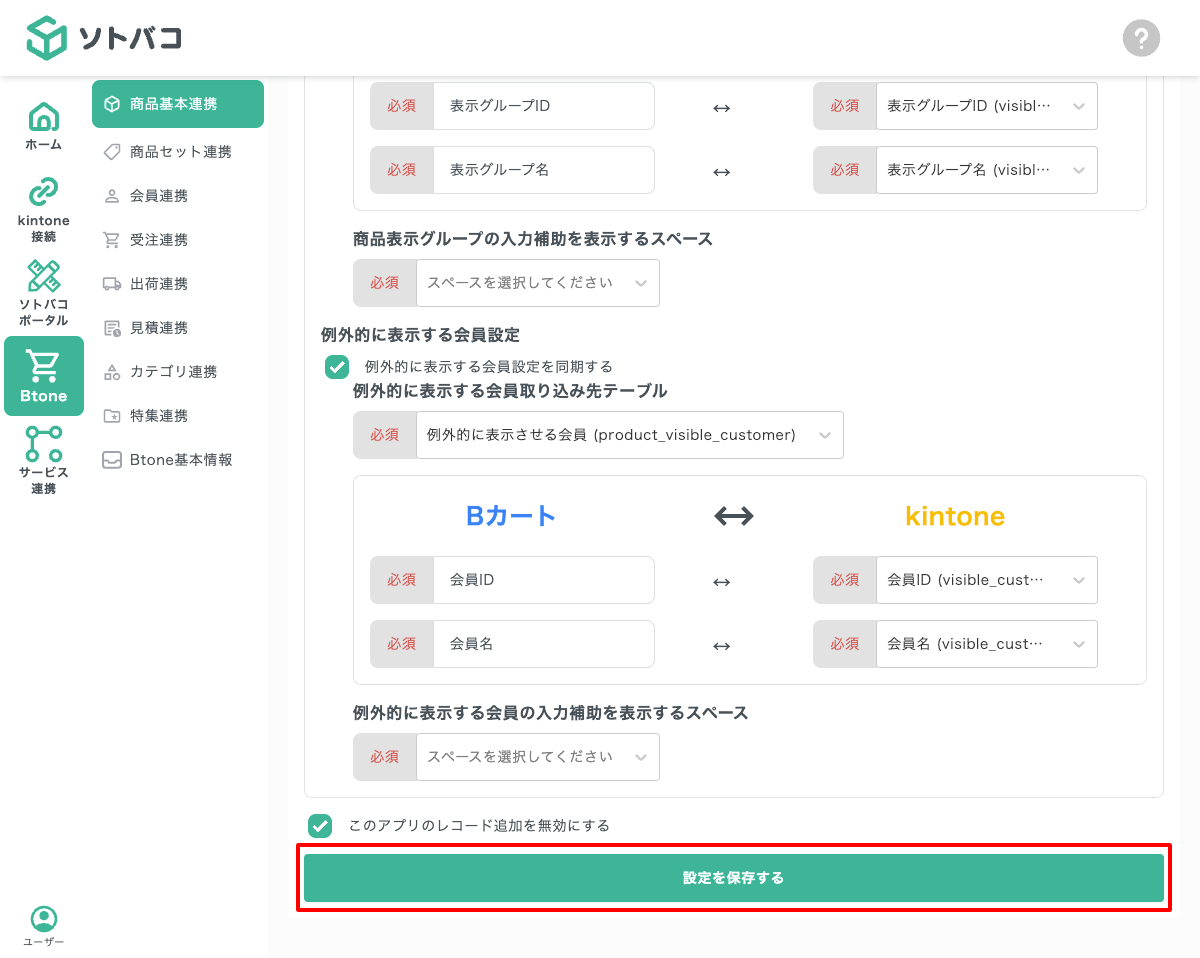
Task: Open the kintone 会員ID field dropdown
Action: (986, 580)
